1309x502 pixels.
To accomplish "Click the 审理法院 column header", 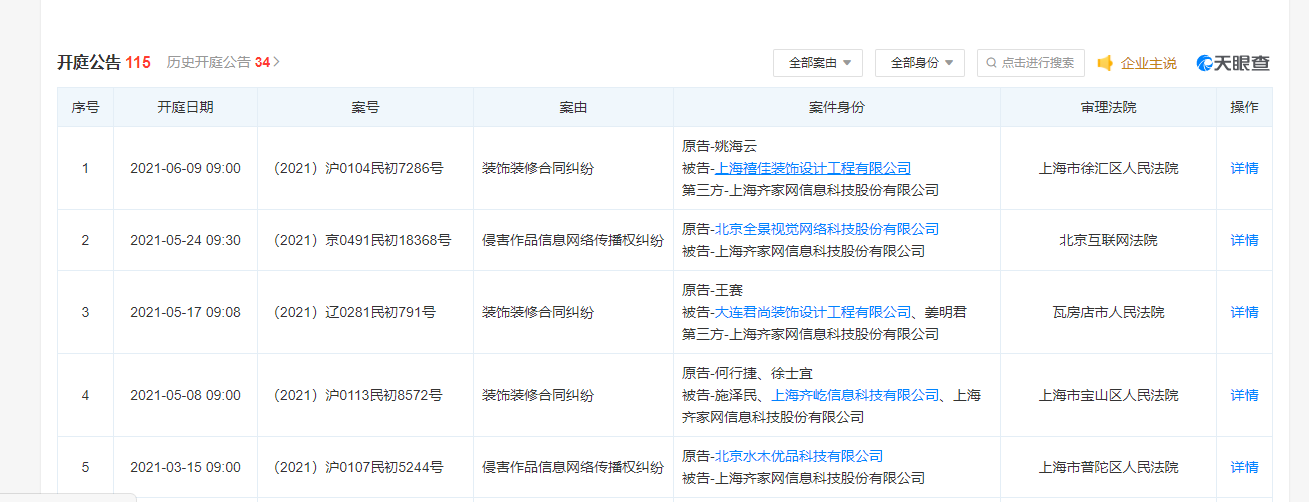I will coord(1108,107).
